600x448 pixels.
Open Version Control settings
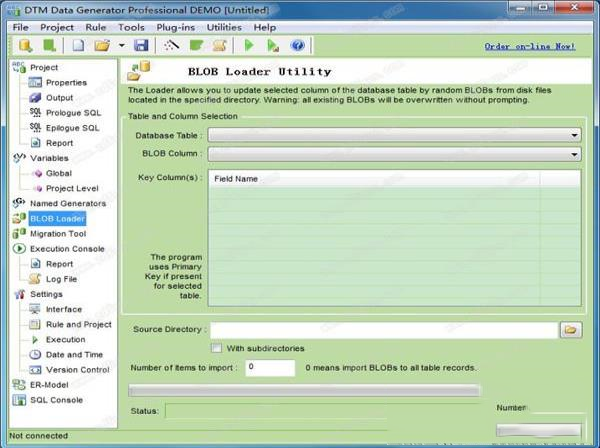point(78,370)
